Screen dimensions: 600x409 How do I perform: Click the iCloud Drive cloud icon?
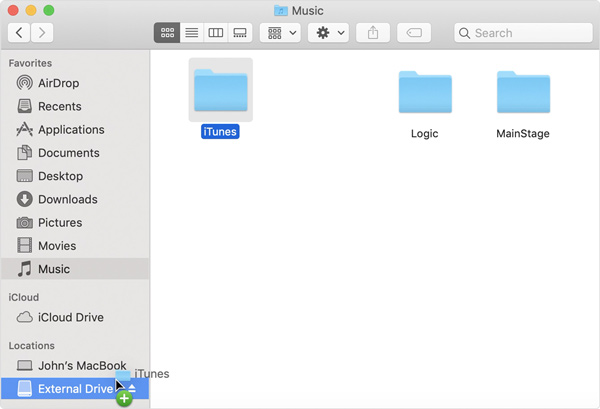pyautogui.click(x=24, y=317)
